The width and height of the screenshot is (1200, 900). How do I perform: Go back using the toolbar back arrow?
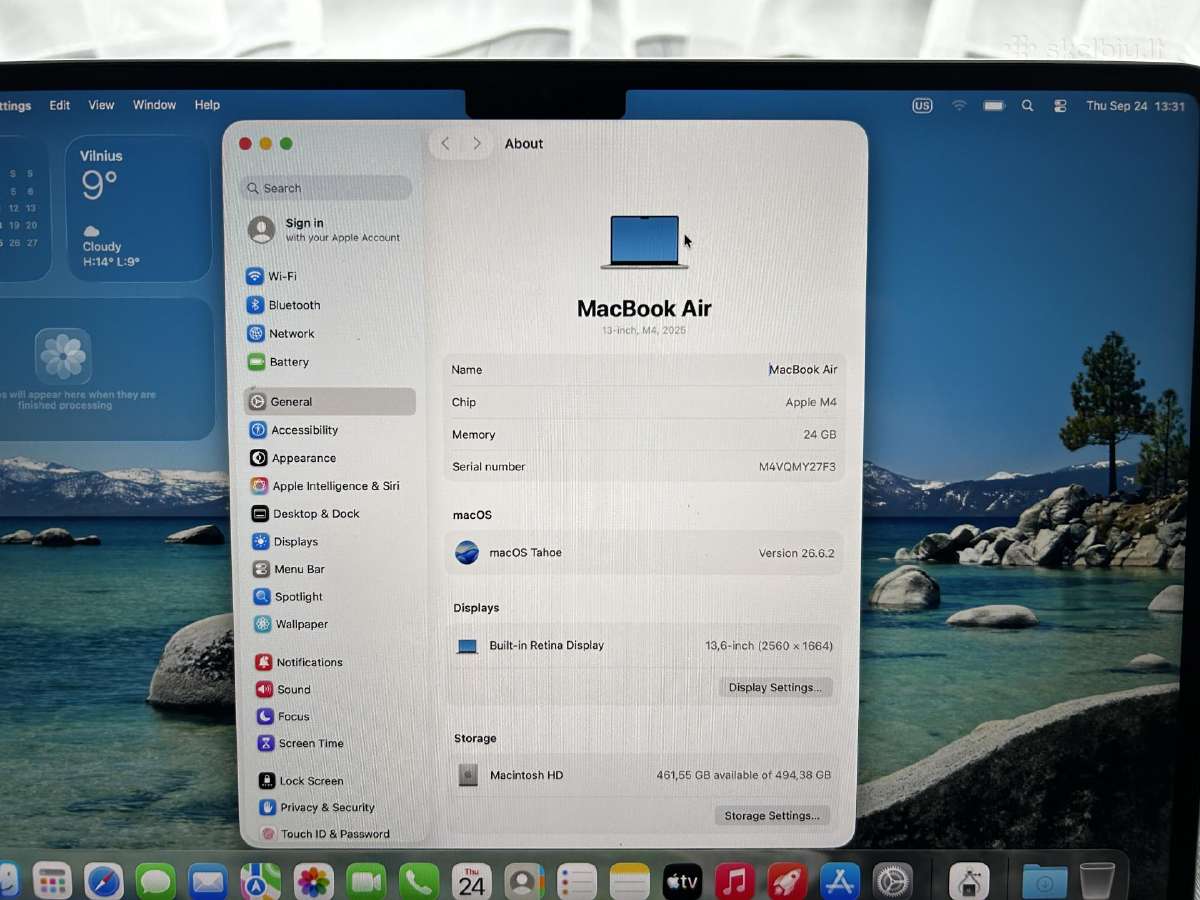pos(446,144)
